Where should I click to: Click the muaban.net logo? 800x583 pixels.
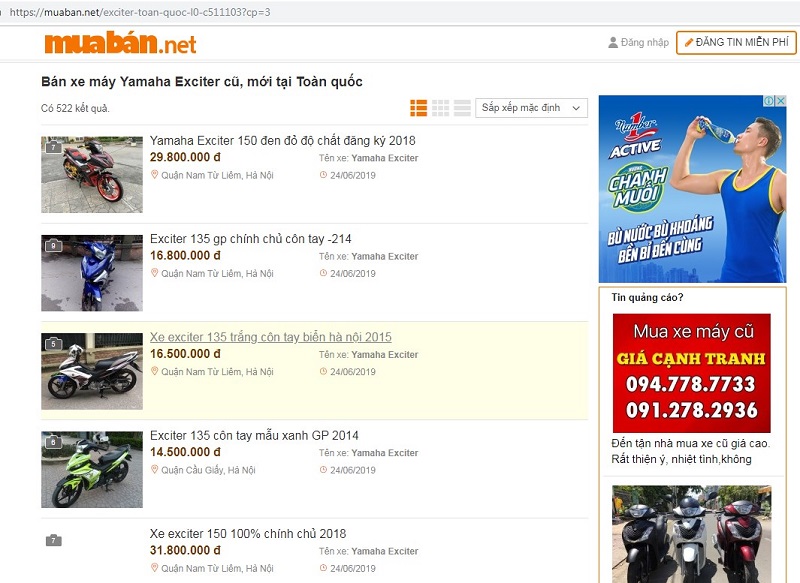(x=120, y=43)
